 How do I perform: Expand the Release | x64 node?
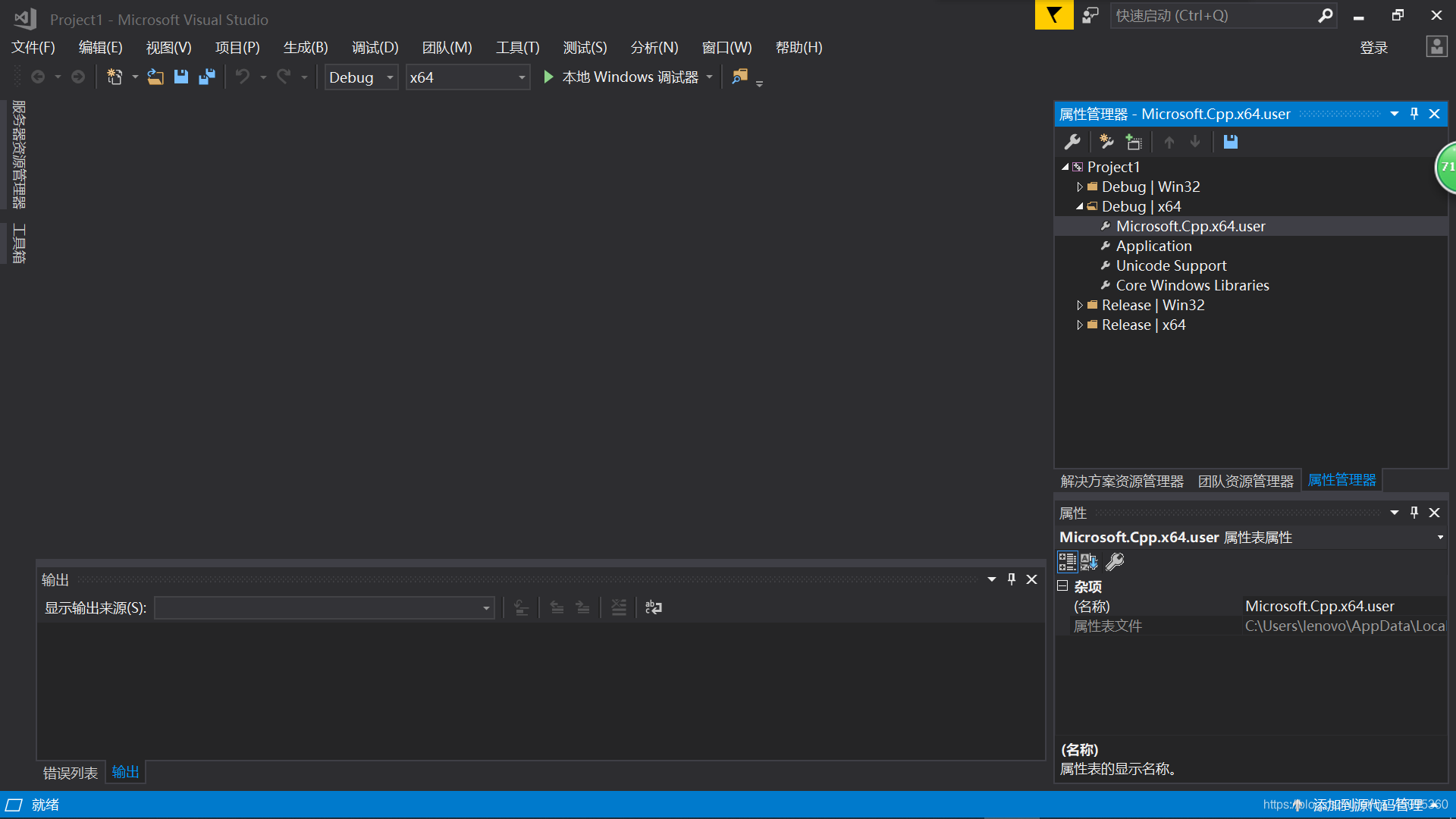pos(1079,325)
